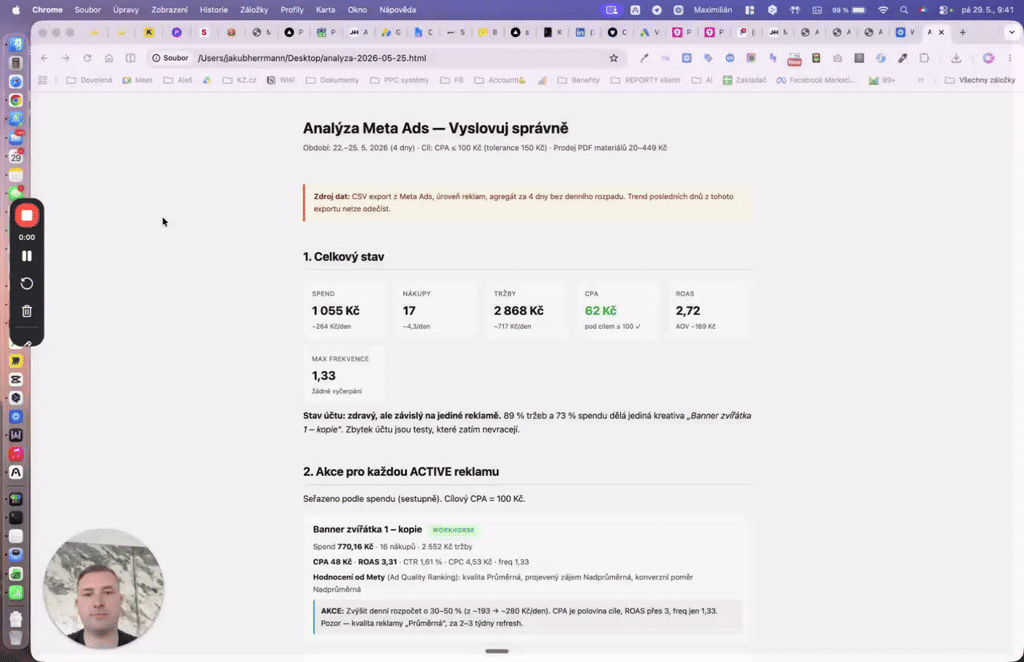Open the Záložky menu
The width and height of the screenshot is (1024, 662).
[x=254, y=10]
